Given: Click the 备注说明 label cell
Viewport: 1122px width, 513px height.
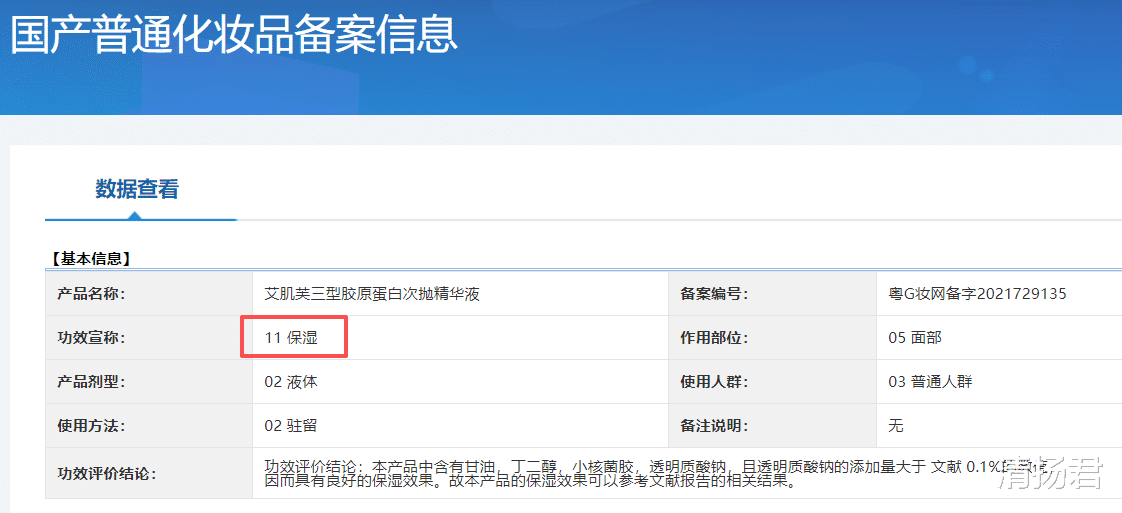Looking at the screenshot, I should click(x=773, y=426).
